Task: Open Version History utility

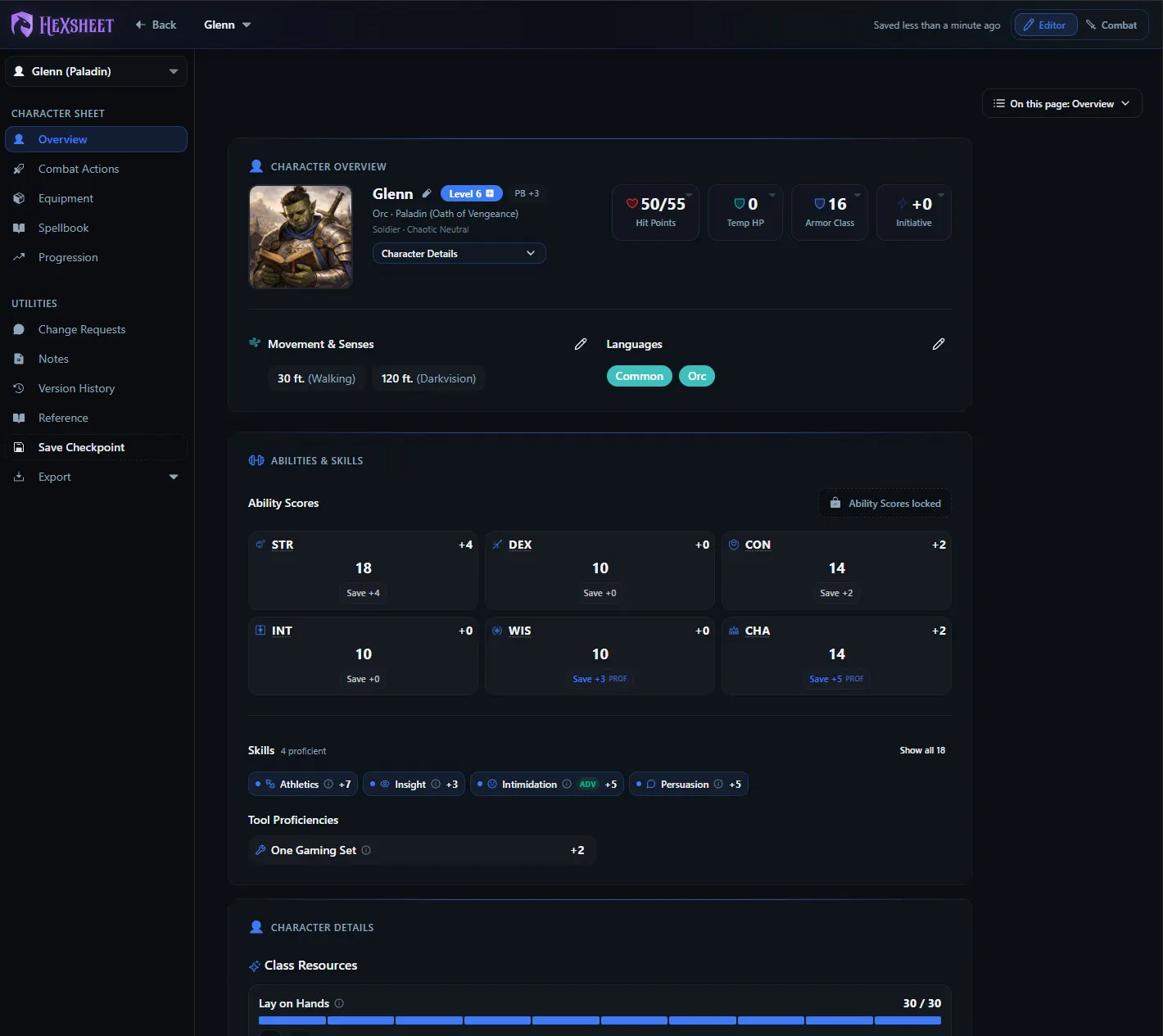Action: (x=96, y=388)
